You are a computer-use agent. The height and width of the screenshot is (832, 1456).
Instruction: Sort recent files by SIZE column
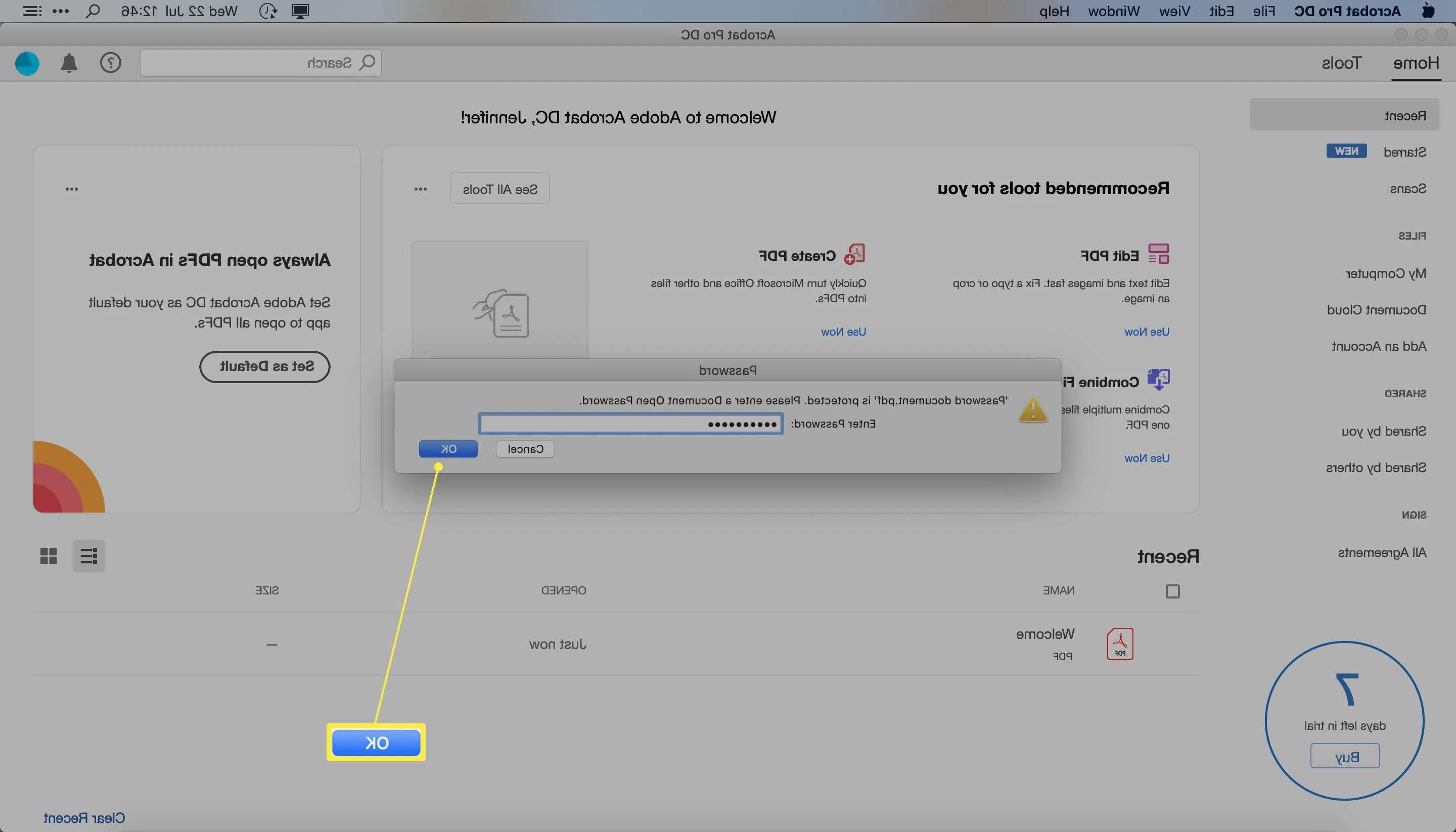click(x=267, y=590)
